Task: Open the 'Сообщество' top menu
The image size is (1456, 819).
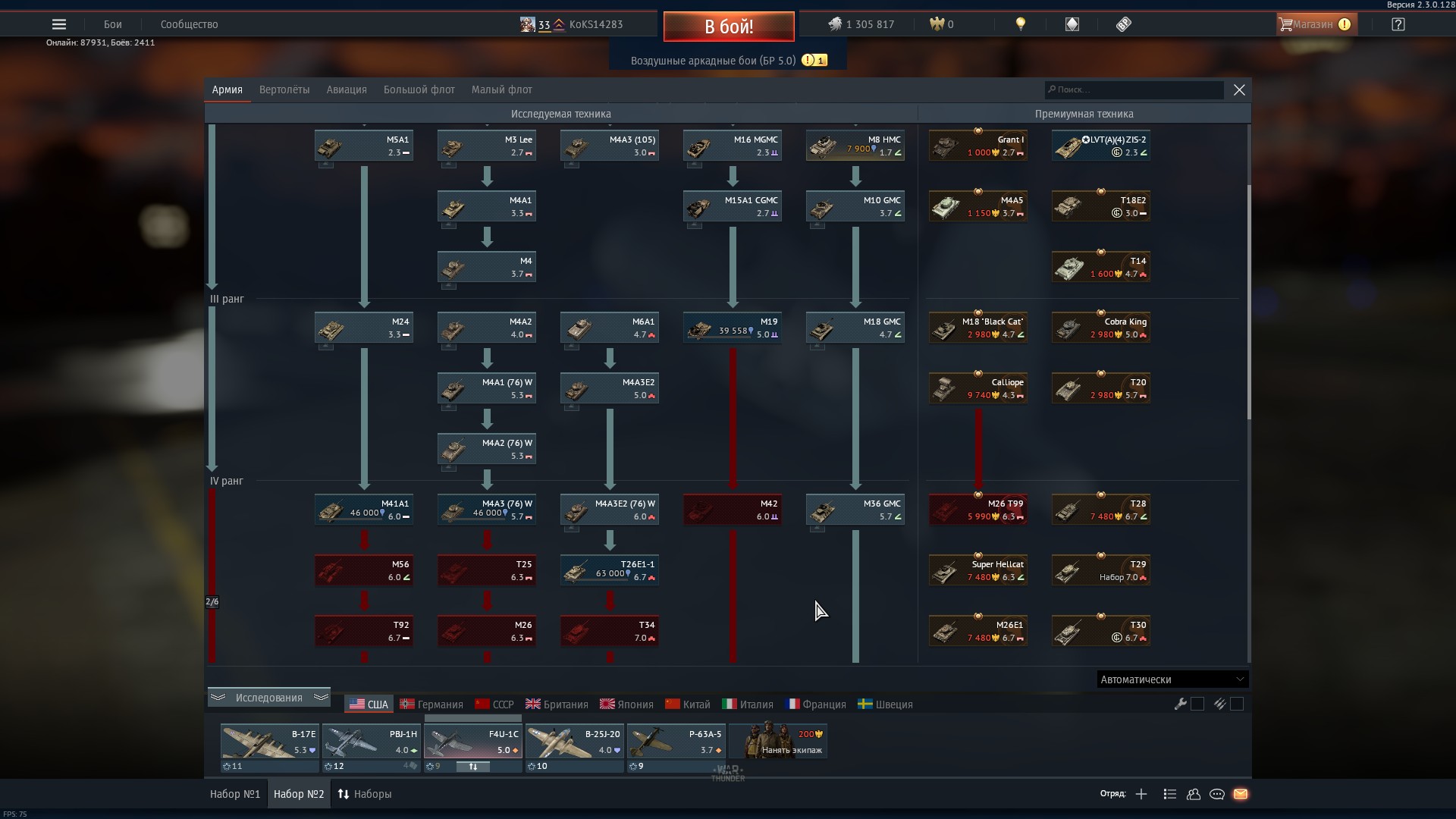Action: tap(190, 24)
